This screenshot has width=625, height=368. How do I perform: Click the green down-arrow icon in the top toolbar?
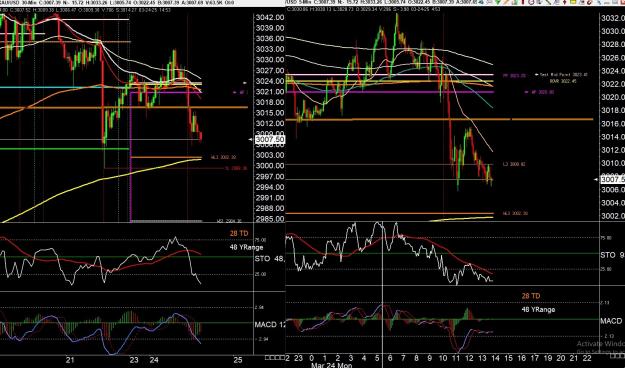click(498, 2)
